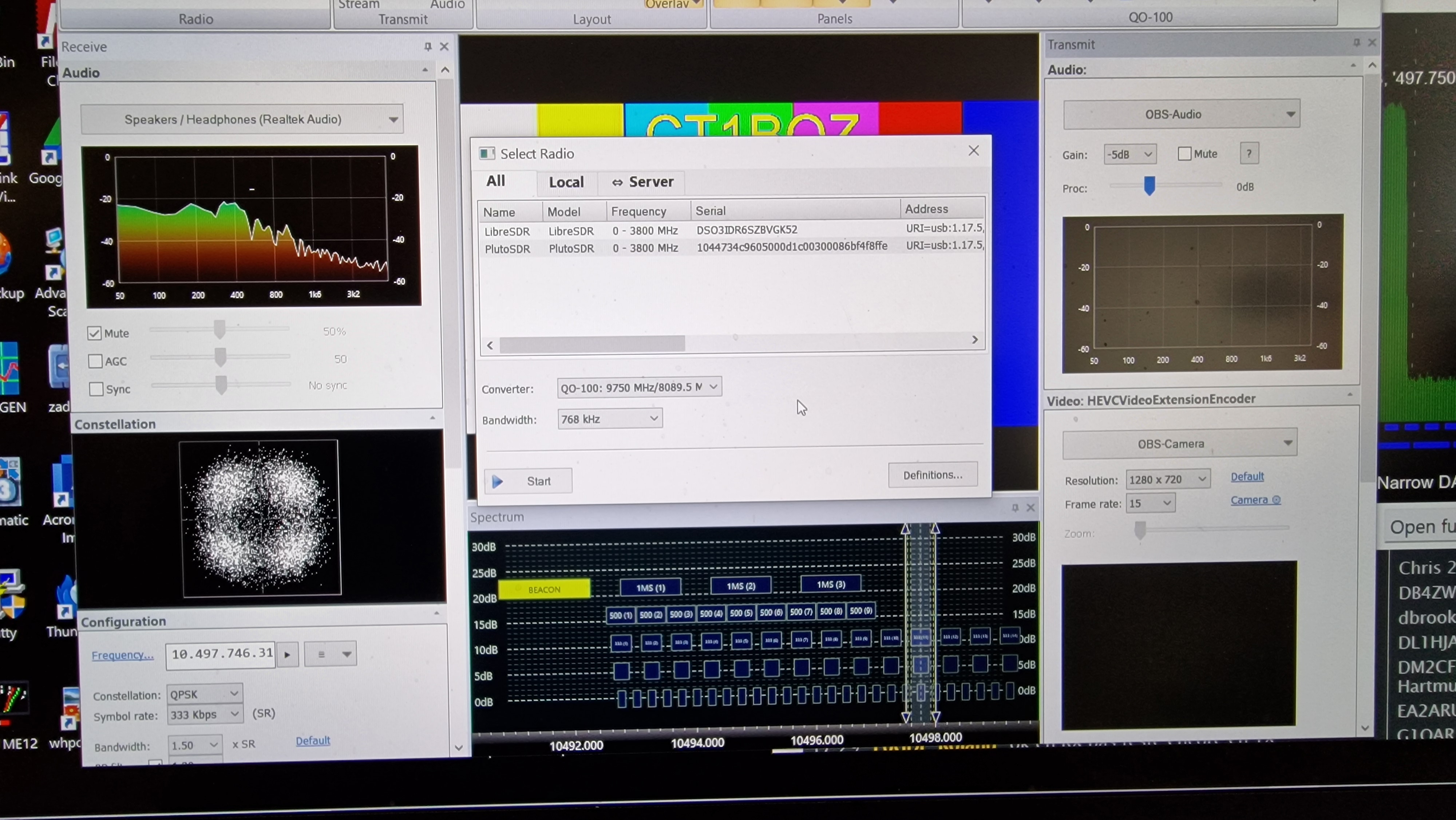Switch to the Local tab
Viewport: 1456px width, 820px height.
coord(566,182)
